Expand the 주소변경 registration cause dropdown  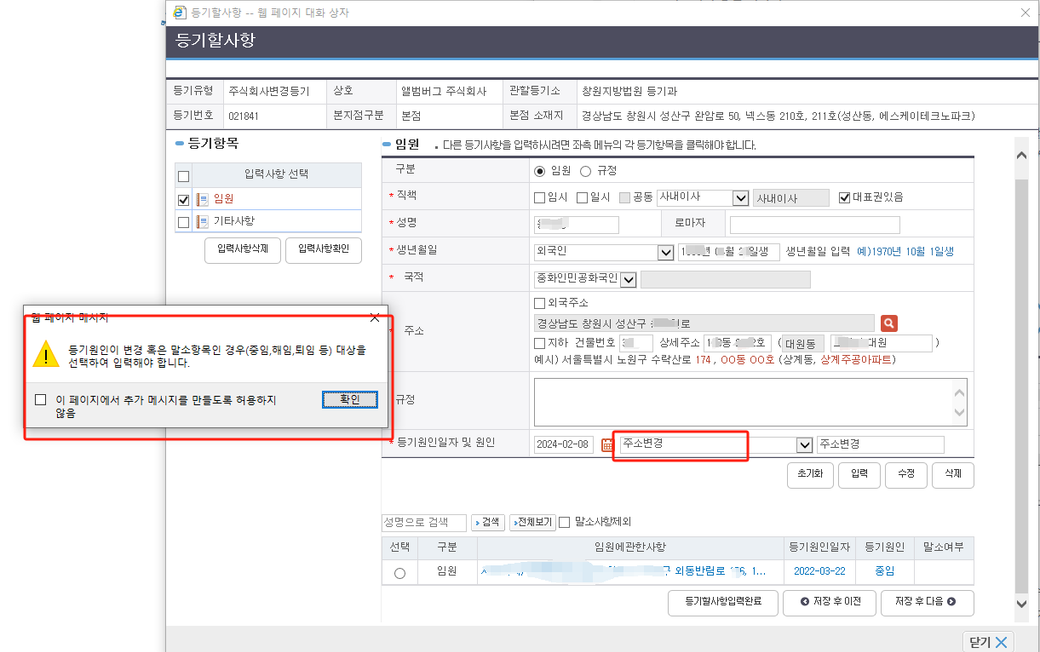click(804, 445)
